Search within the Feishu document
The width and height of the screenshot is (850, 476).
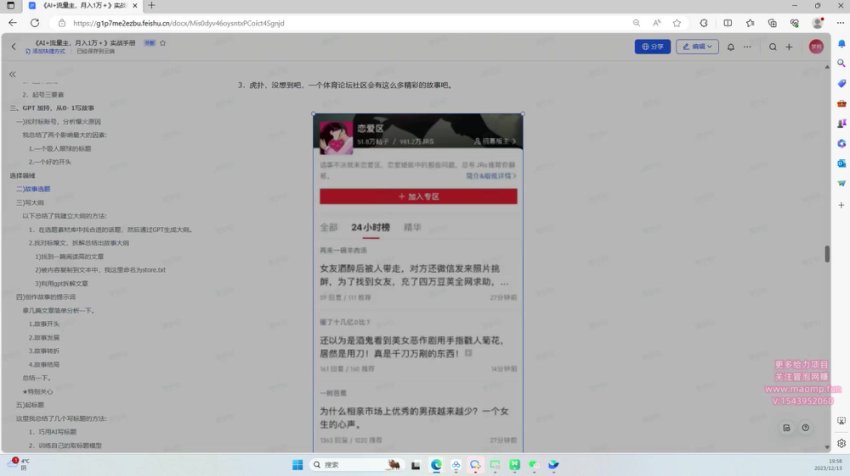click(770, 46)
